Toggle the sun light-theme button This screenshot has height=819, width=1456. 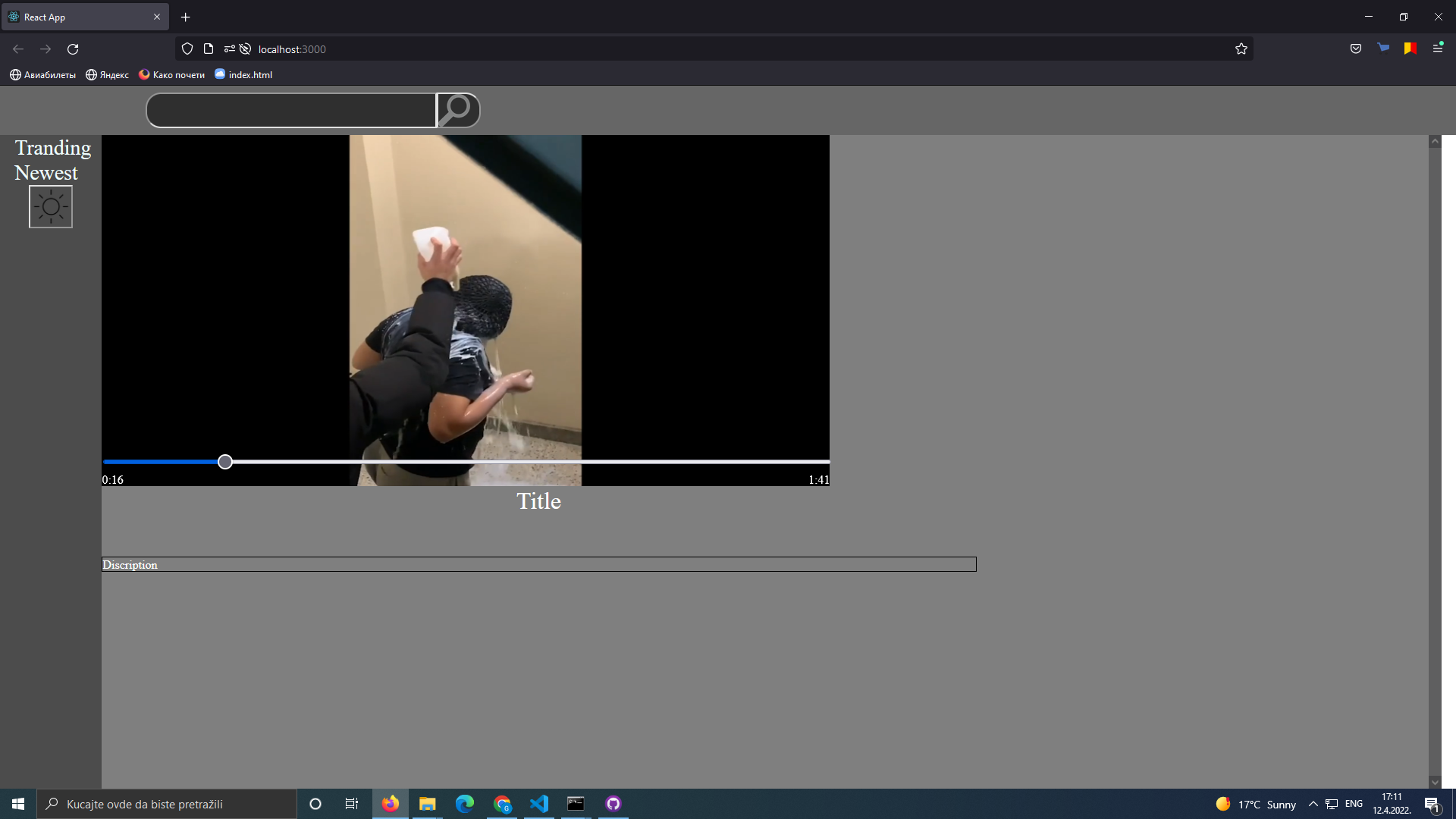(x=51, y=206)
